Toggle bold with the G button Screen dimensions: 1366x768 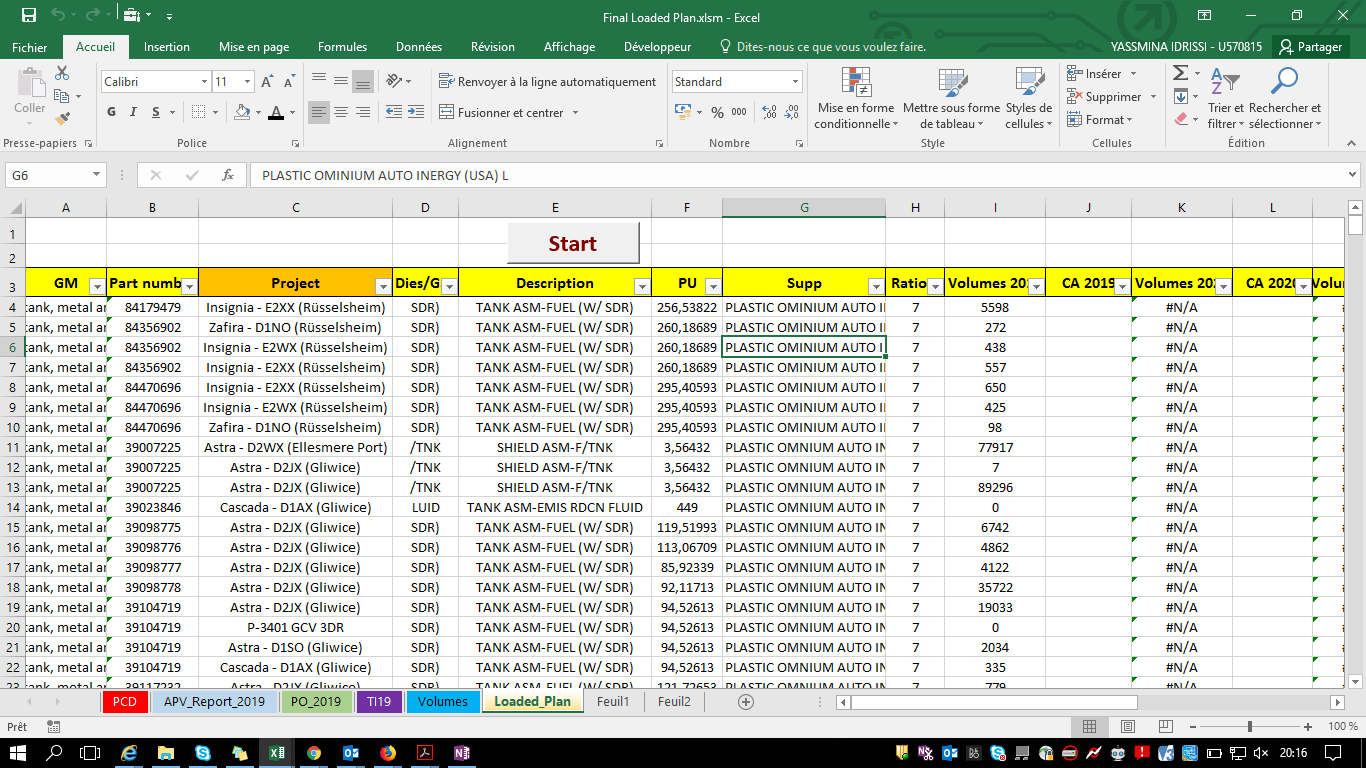111,112
